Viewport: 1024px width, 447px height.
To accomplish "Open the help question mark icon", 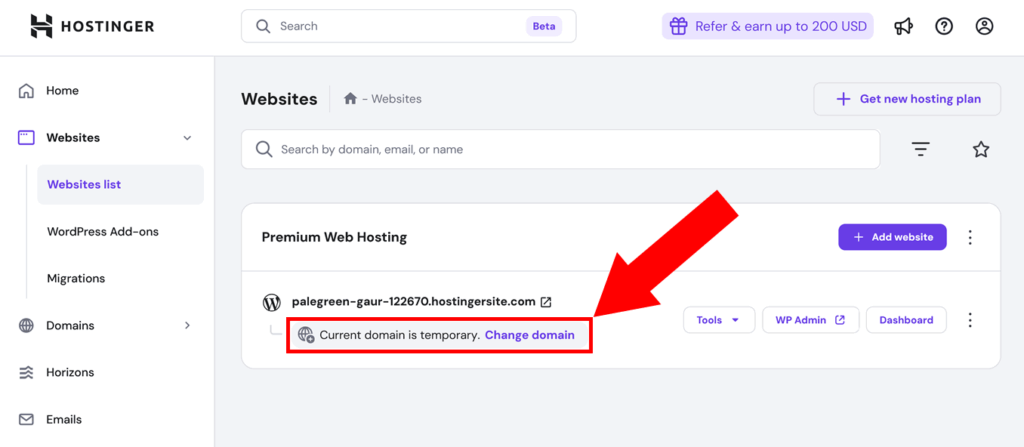I will (x=944, y=26).
